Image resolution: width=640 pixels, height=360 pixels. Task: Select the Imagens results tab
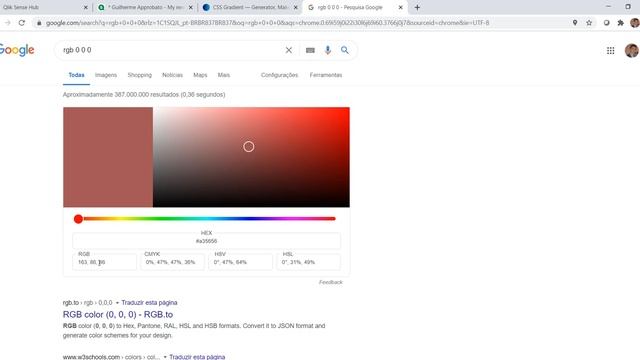(106, 75)
